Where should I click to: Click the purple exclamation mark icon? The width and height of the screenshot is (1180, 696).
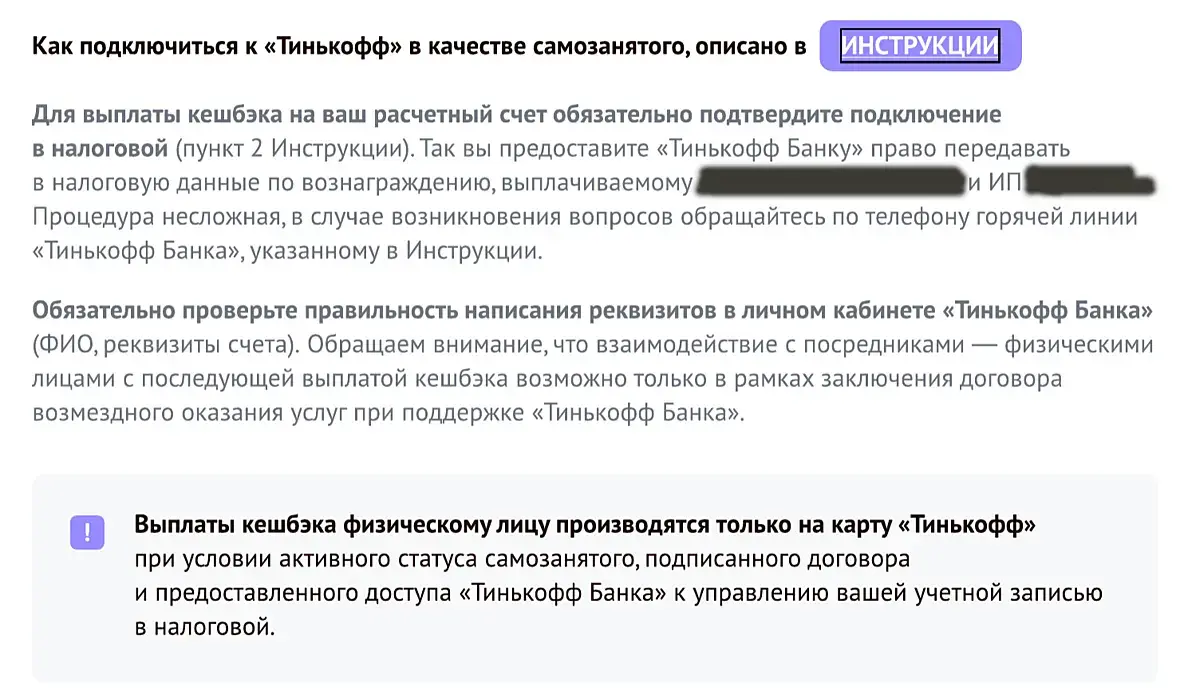(x=87, y=531)
